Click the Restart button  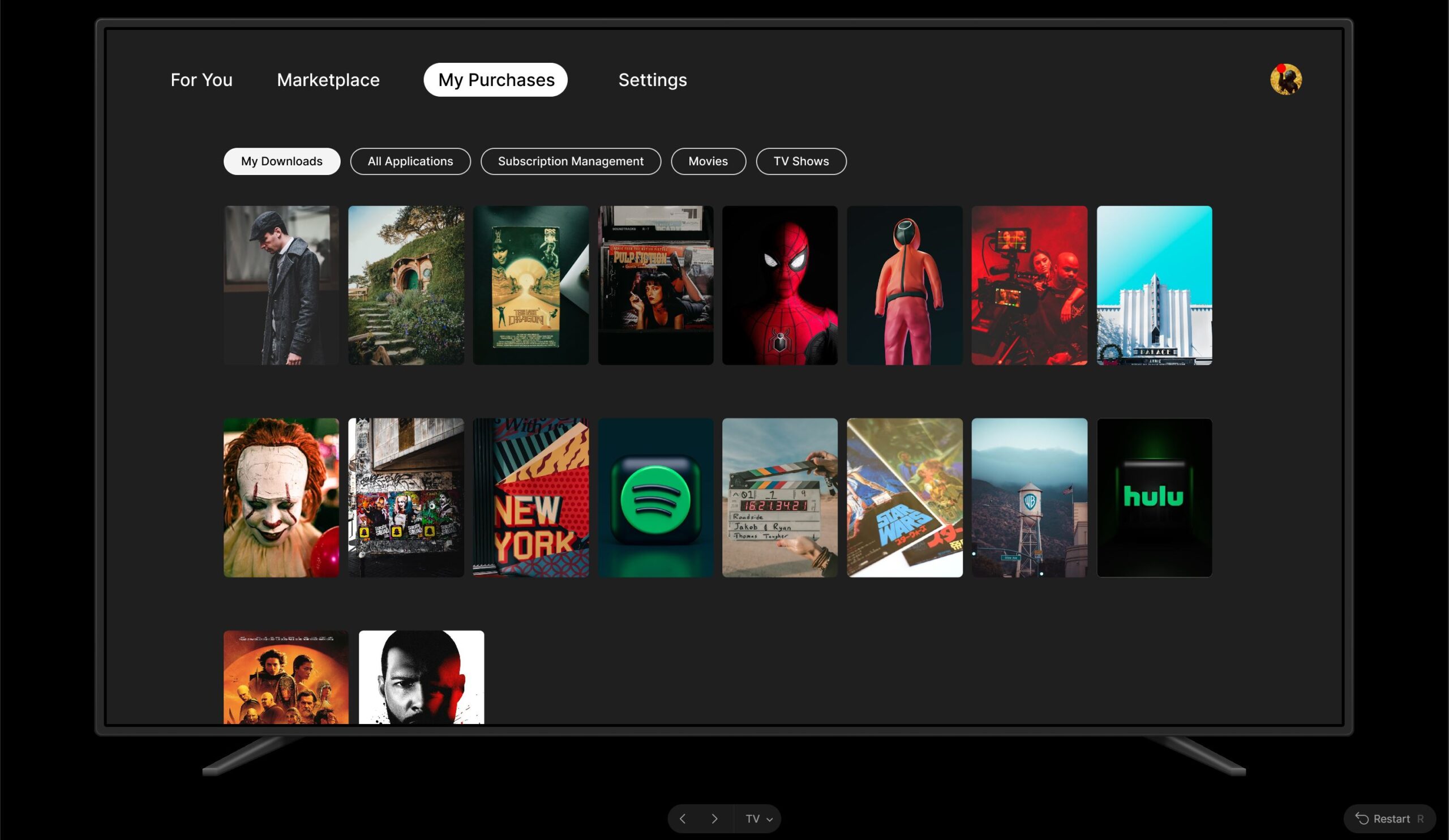(1389, 818)
